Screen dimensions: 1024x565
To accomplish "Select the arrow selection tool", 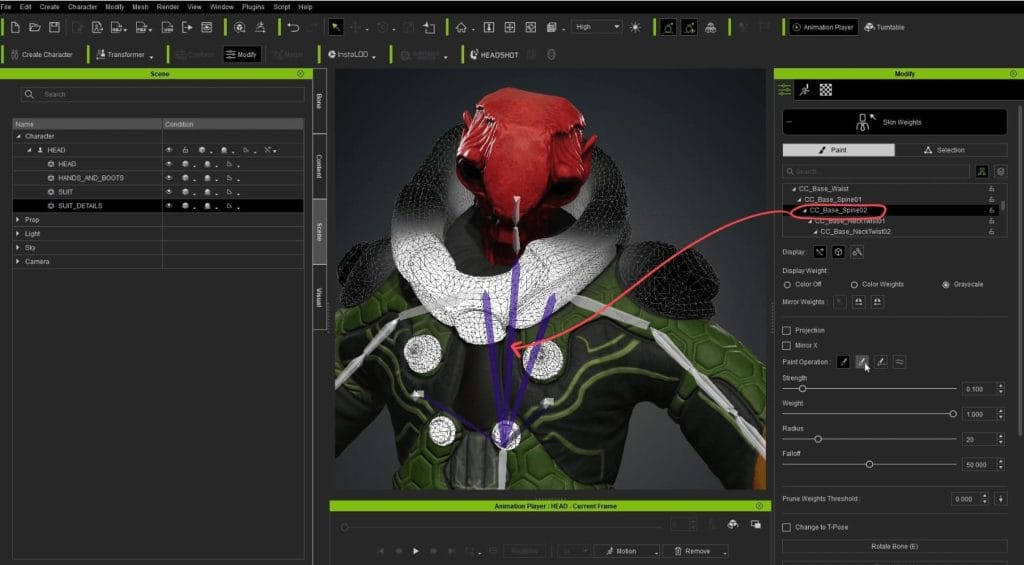I will [x=336, y=27].
